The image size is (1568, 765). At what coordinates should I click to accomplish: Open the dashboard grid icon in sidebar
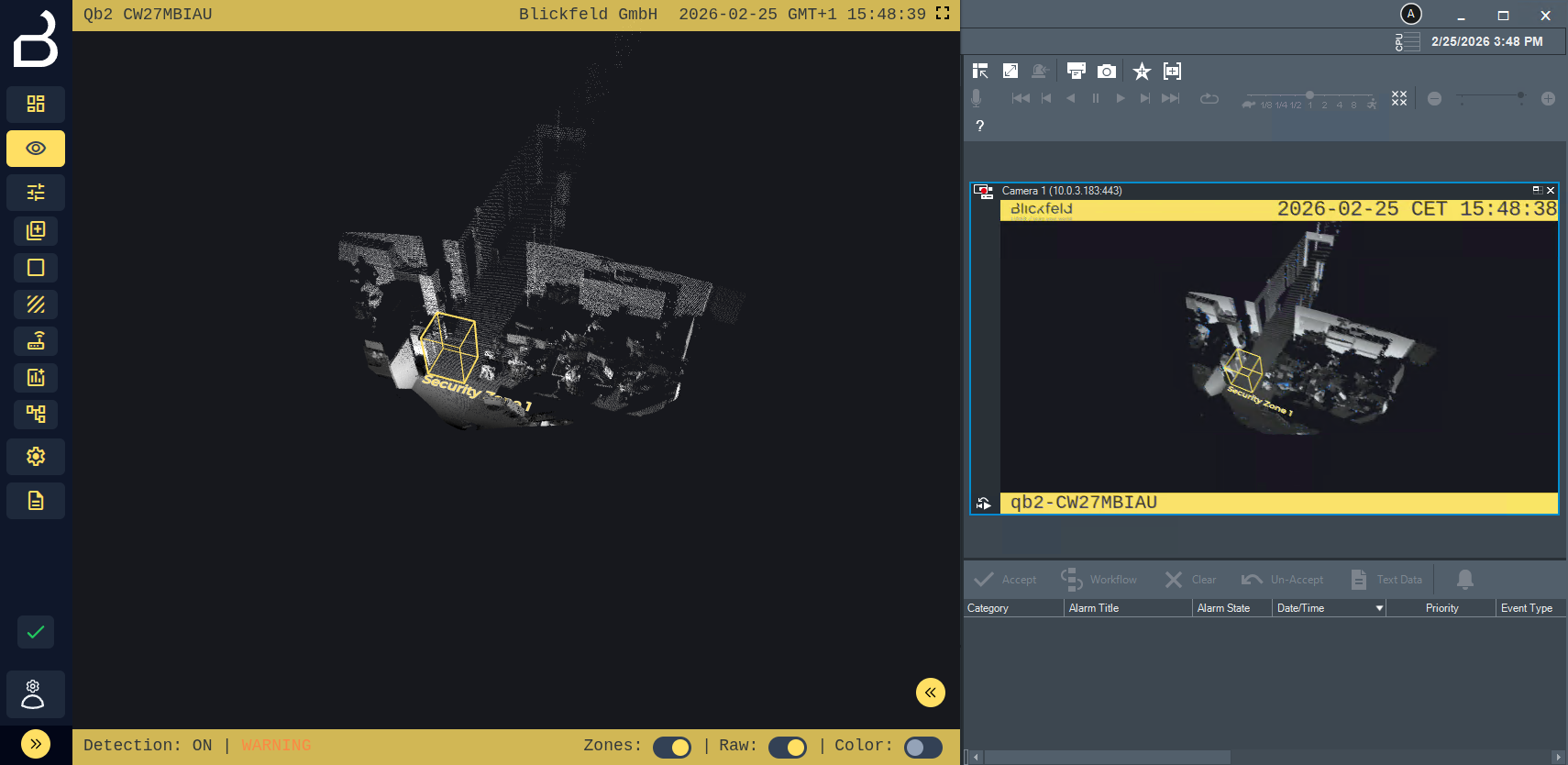click(x=36, y=104)
